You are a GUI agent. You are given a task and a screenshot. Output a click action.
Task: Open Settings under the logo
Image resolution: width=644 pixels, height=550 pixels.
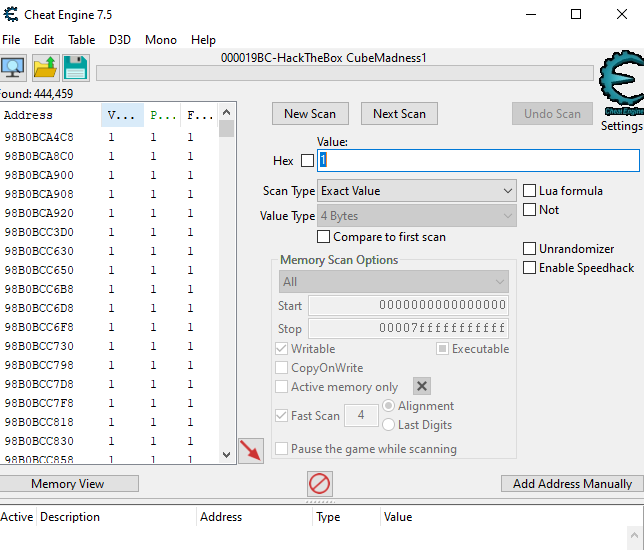621,126
